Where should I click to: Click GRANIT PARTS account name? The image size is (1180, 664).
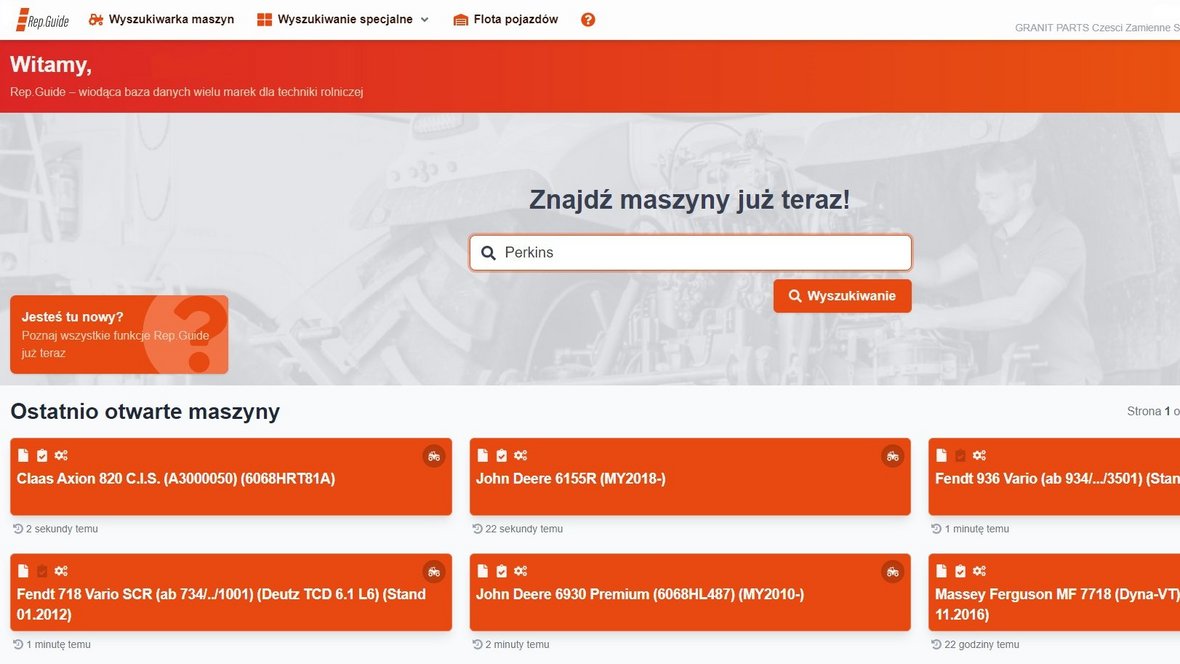[1097, 28]
